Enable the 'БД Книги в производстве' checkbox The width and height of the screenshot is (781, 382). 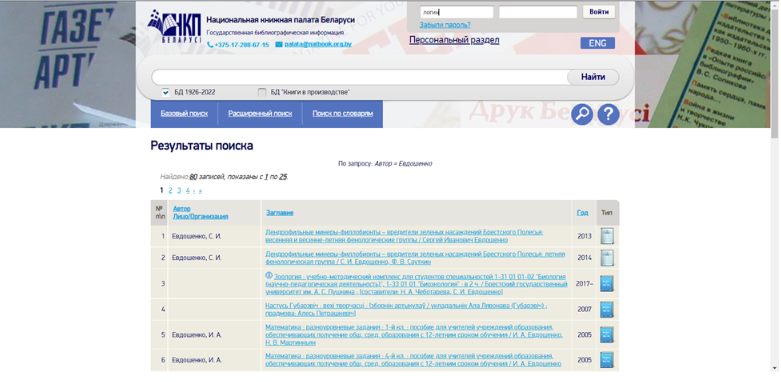pos(262,93)
